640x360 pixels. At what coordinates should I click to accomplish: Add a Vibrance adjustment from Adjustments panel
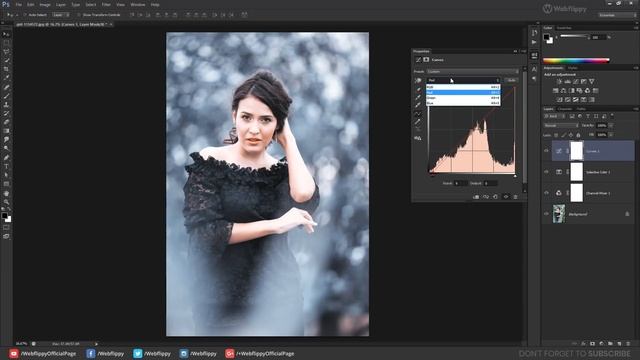592,82
